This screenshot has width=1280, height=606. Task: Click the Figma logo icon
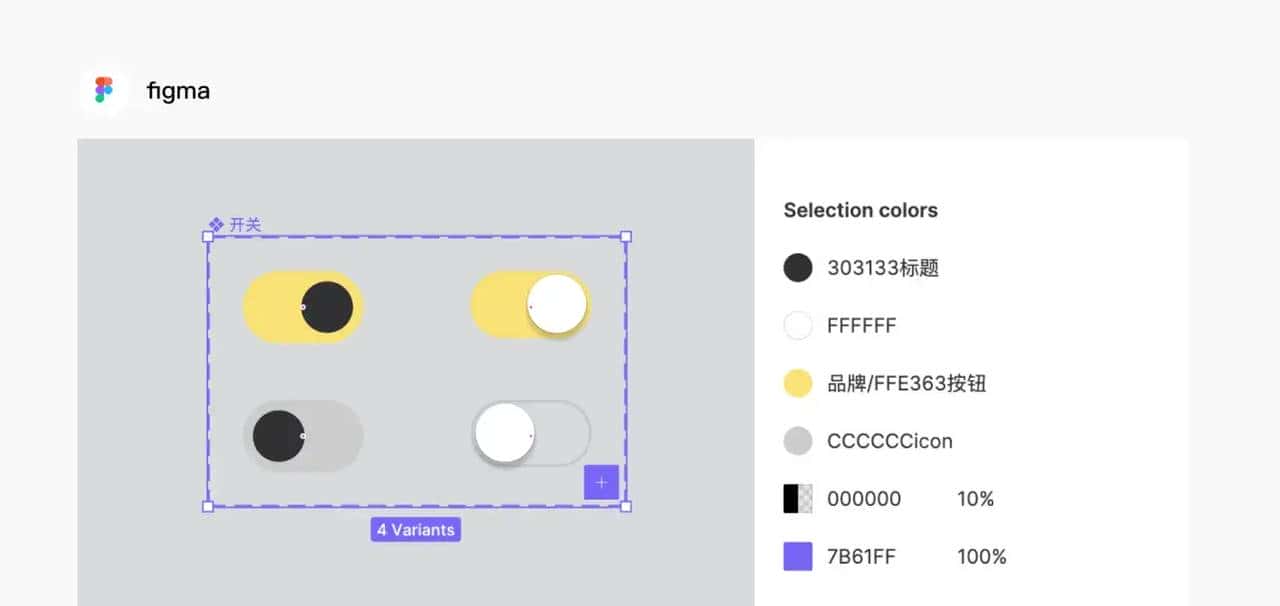pos(104,89)
